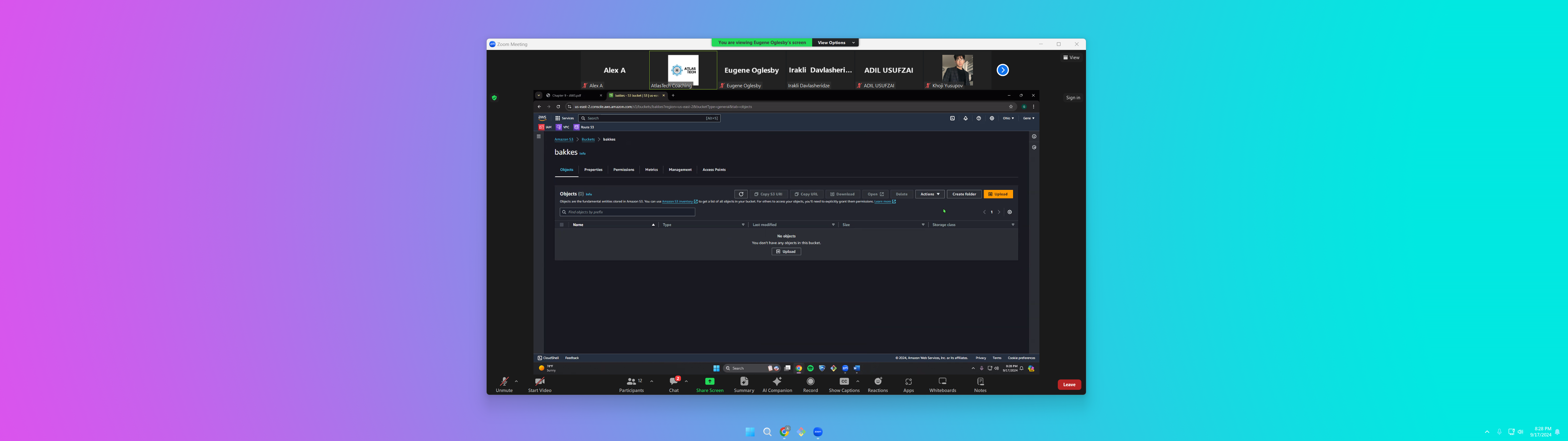The height and width of the screenshot is (441, 1568).
Task: Start video in the Zoom meeting
Action: click(539, 383)
